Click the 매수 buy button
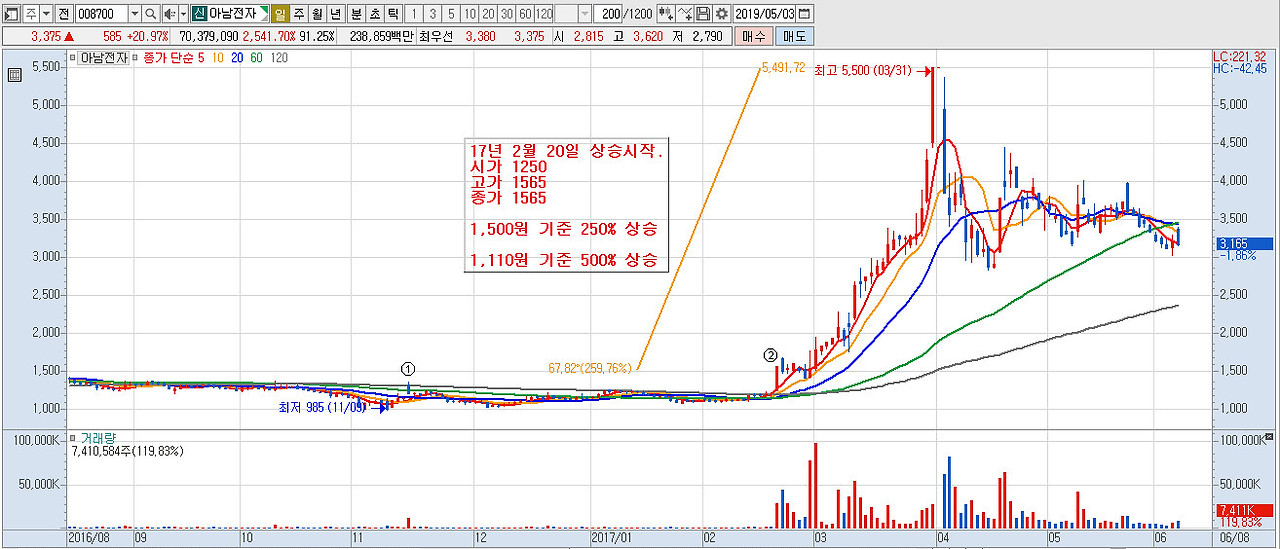Screen dimensions: 1280x549 click(753, 36)
